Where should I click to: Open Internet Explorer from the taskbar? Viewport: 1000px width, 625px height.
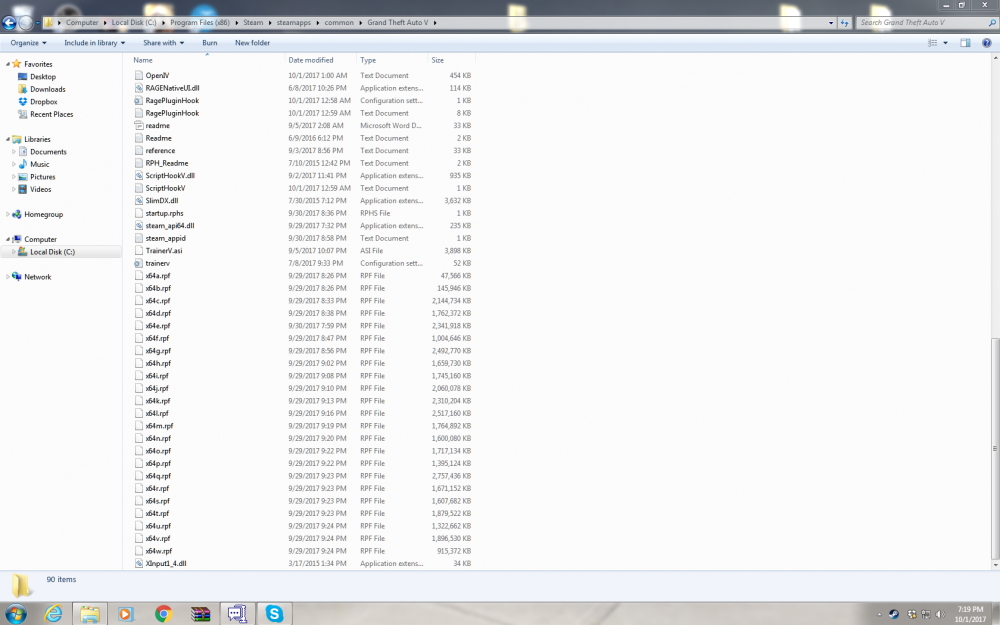[54, 614]
